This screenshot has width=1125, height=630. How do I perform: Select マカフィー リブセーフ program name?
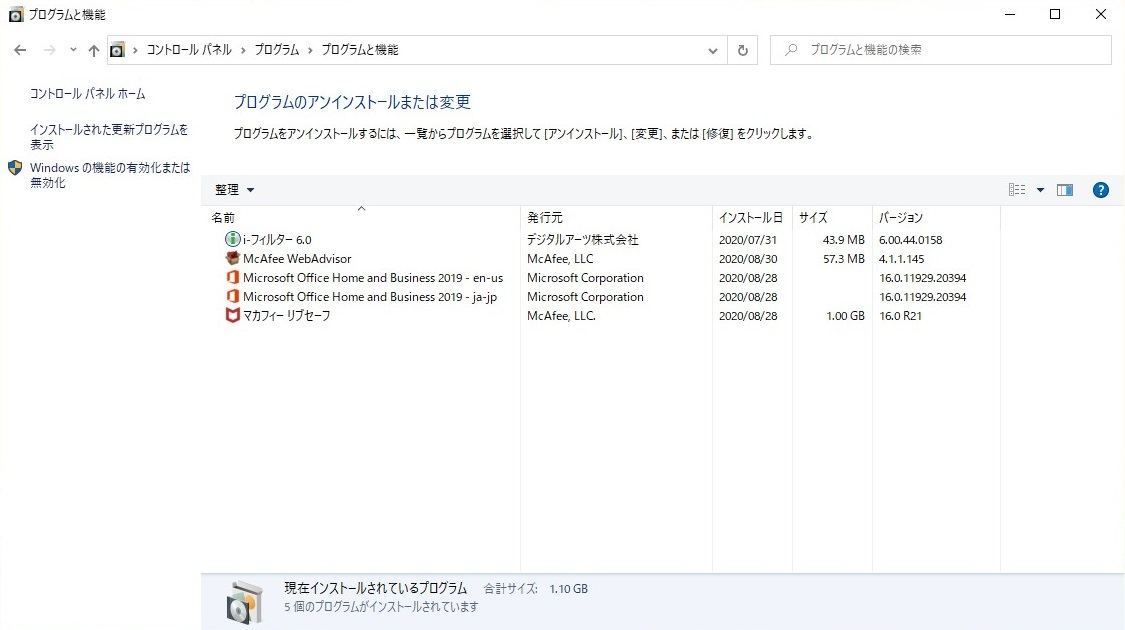[286, 316]
